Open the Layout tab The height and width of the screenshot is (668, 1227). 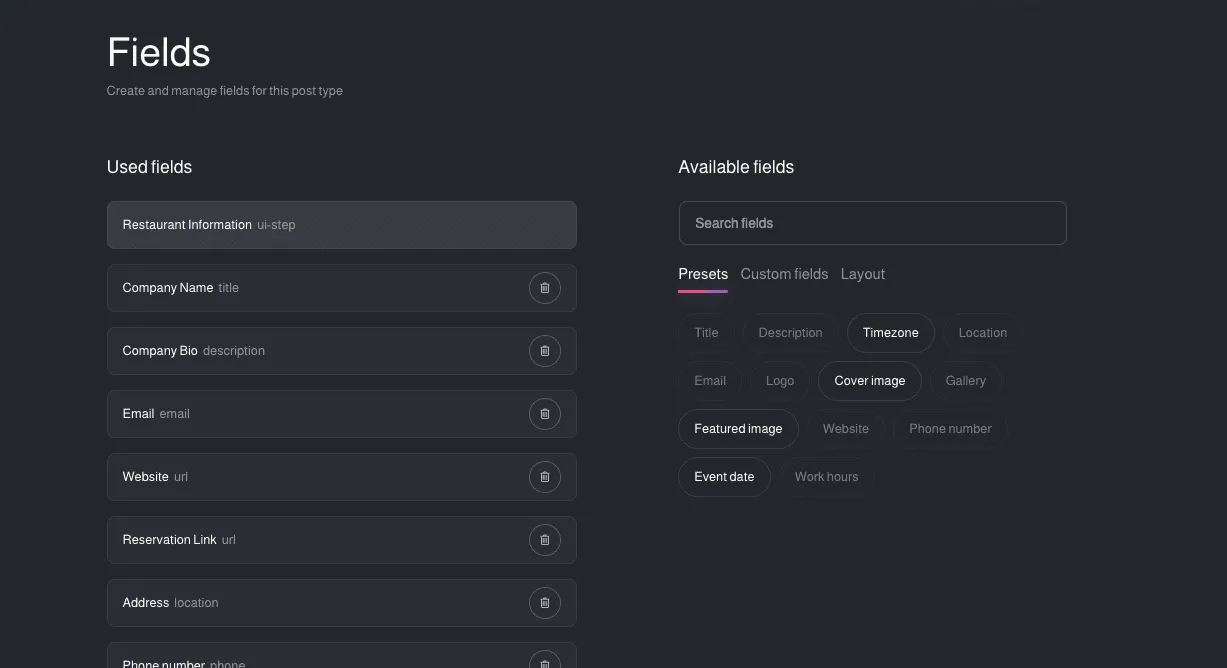(862, 274)
